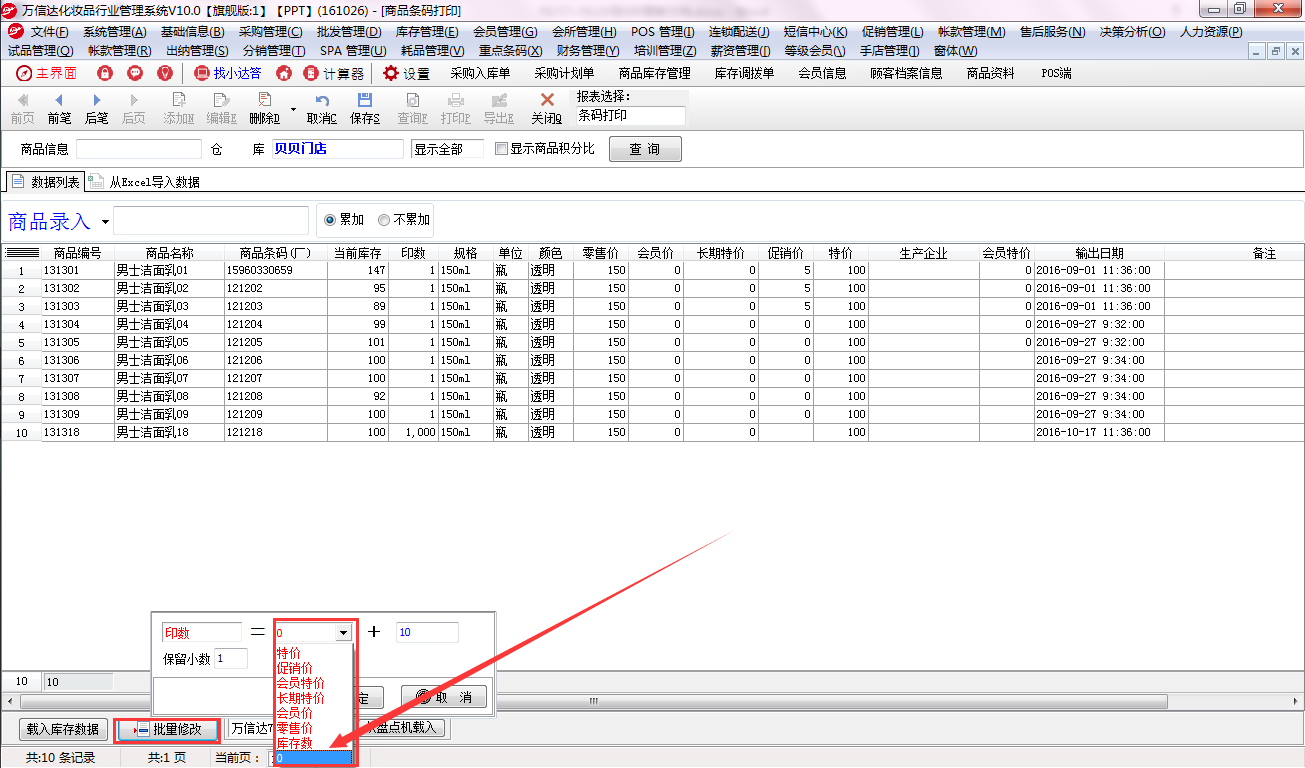The height and width of the screenshot is (768, 1305).
Task: Open the 会员管理(G) menu
Action: point(505,32)
